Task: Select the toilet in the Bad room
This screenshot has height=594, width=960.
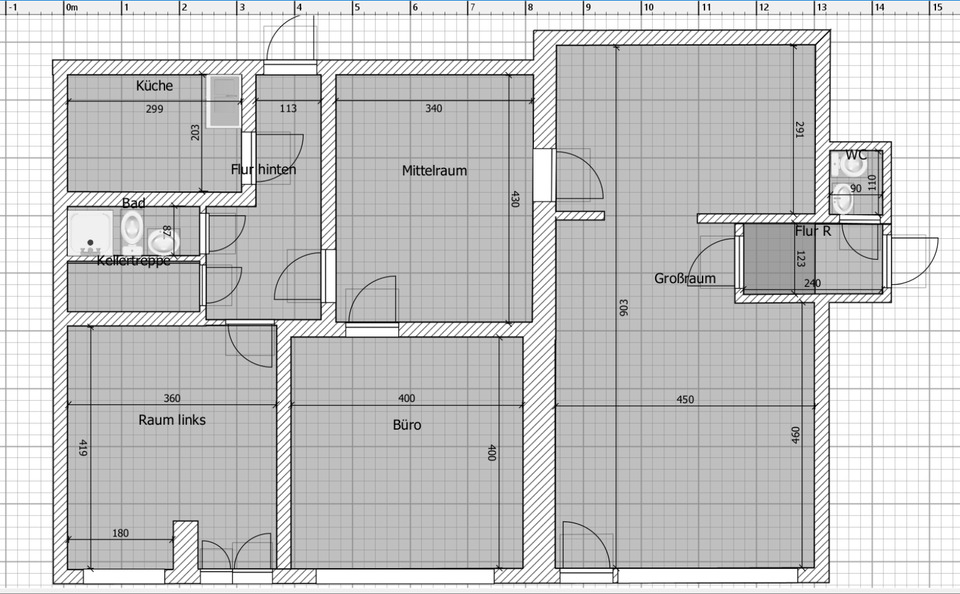Action: click(x=132, y=231)
